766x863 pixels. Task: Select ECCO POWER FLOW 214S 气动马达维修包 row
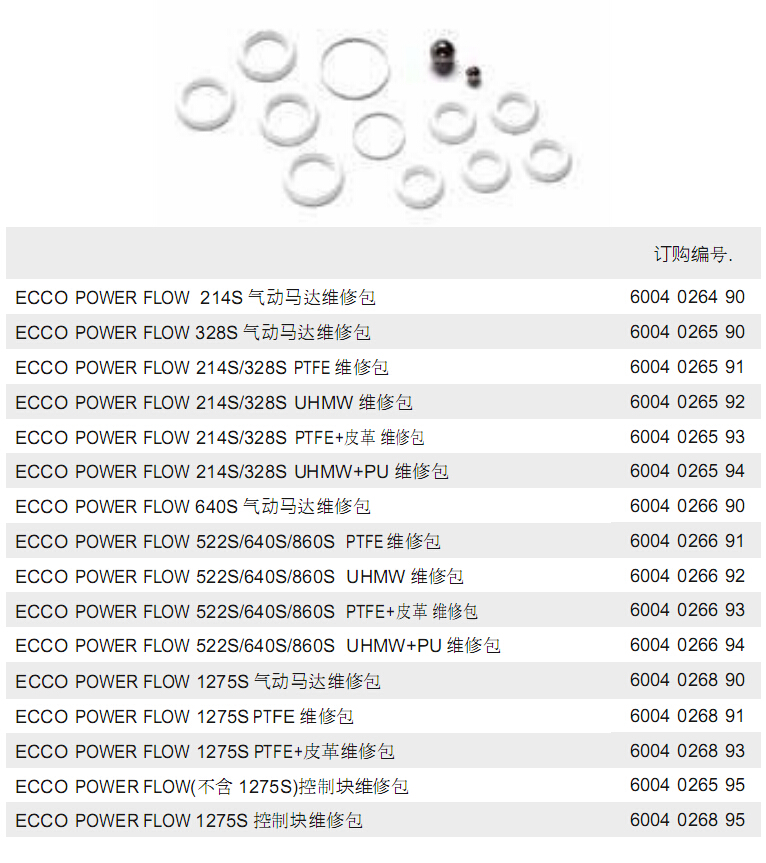[383, 297]
